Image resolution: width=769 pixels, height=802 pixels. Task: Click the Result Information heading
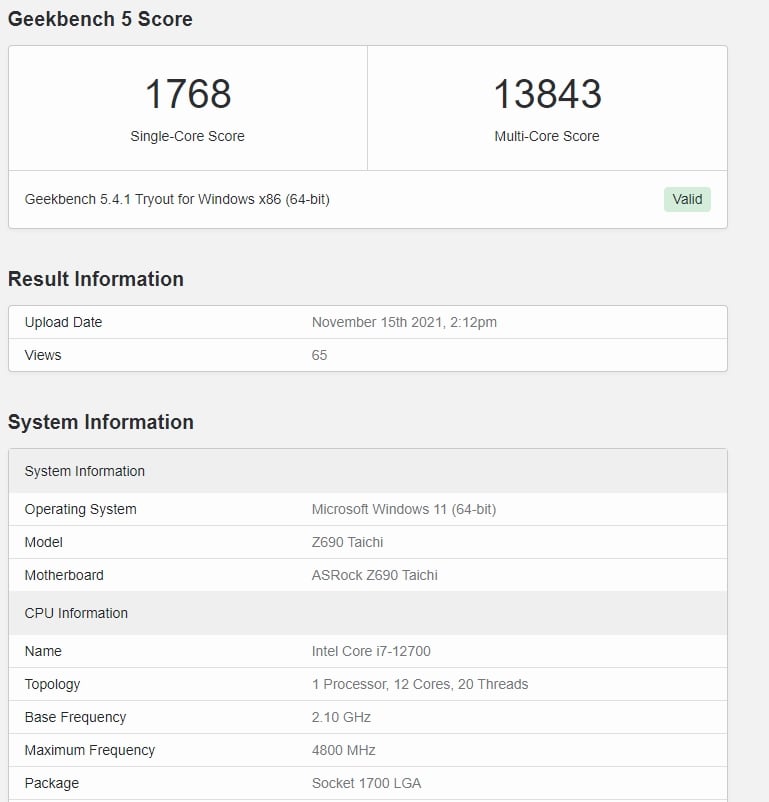pos(96,279)
